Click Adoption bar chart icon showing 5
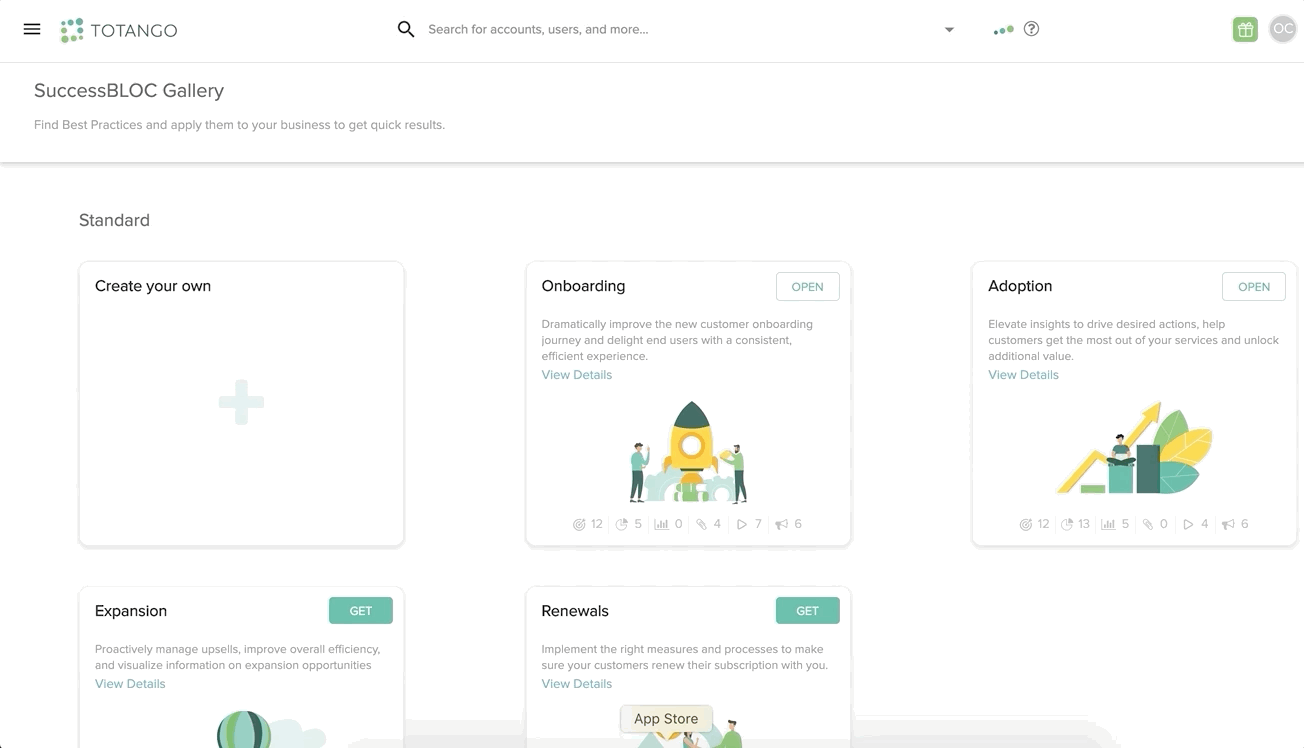This screenshot has width=1304, height=748. [1108, 524]
